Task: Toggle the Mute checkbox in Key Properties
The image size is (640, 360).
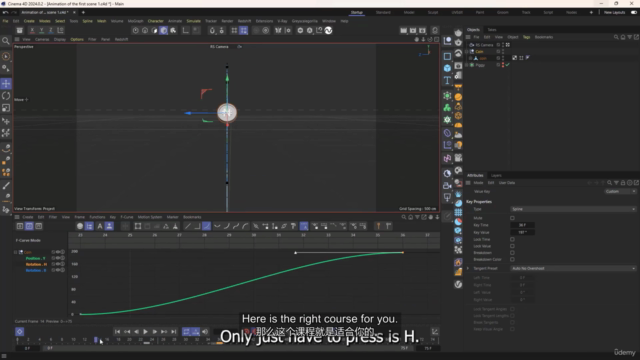Action: click(x=512, y=218)
